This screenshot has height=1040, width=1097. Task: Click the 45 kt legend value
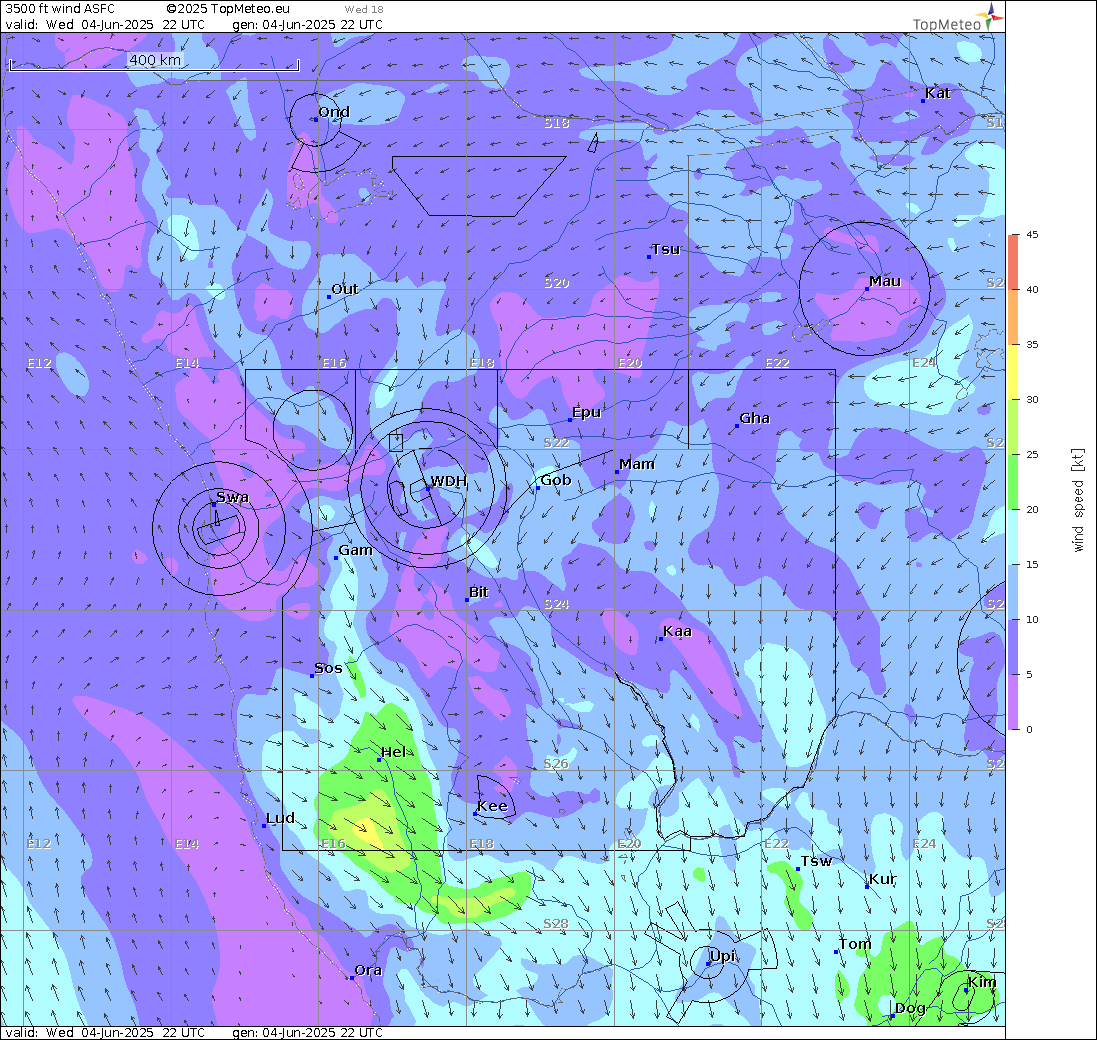click(x=1032, y=235)
